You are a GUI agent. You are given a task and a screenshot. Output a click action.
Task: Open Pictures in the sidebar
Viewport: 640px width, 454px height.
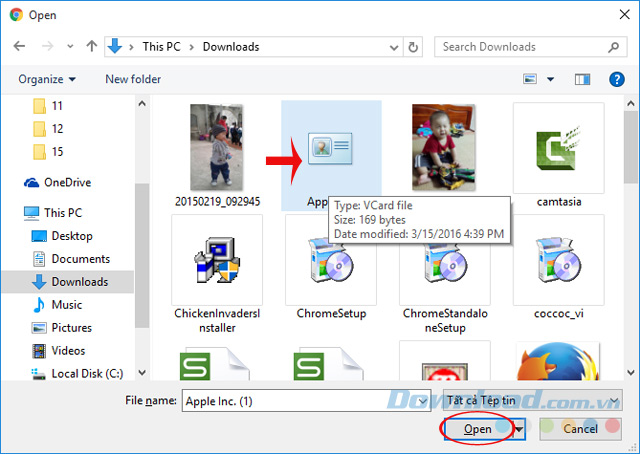62,327
